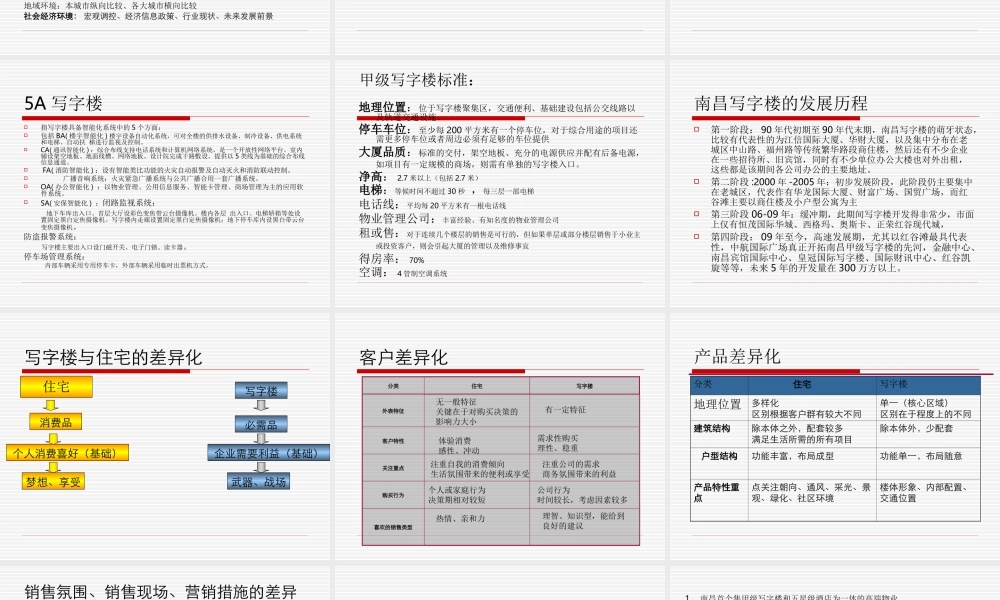Click the 停车车位 line in 甲级写字楼标准
The image size is (1000, 600).
[498, 134]
